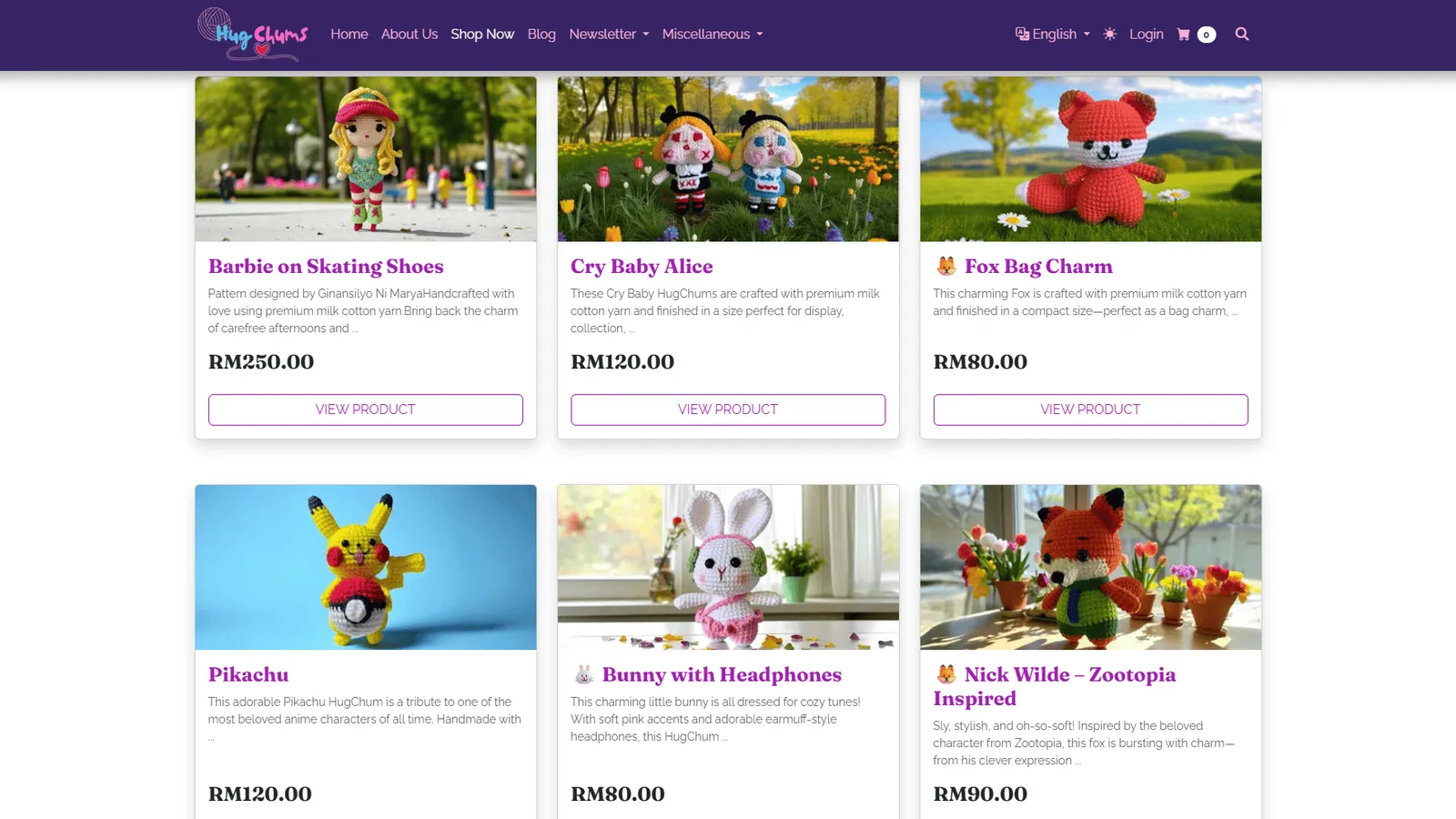Open the About Us page
The image size is (1456, 819).
pyautogui.click(x=409, y=35)
